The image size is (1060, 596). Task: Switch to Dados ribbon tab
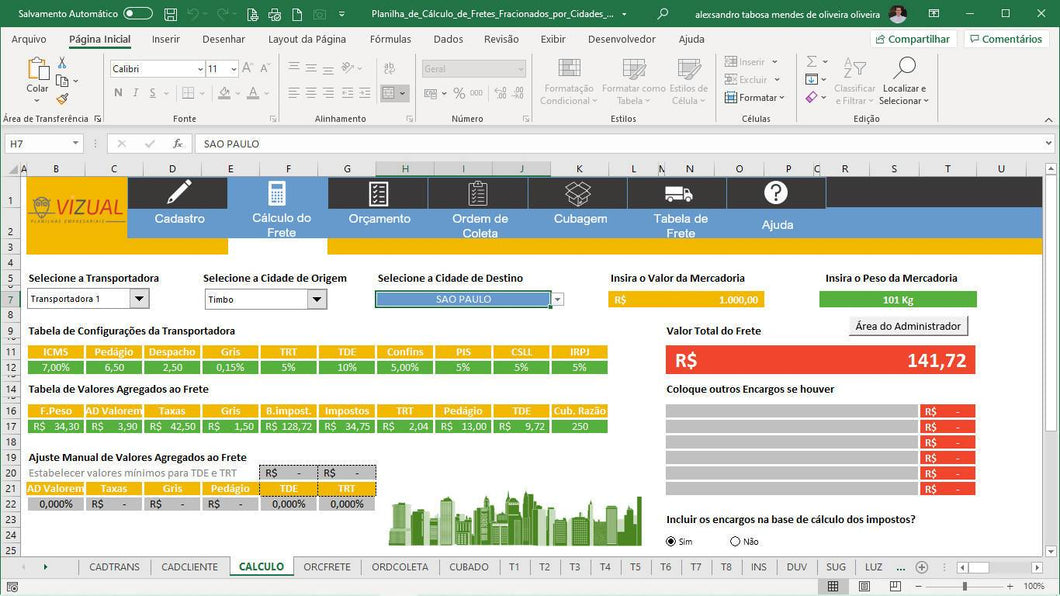(x=448, y=39)
